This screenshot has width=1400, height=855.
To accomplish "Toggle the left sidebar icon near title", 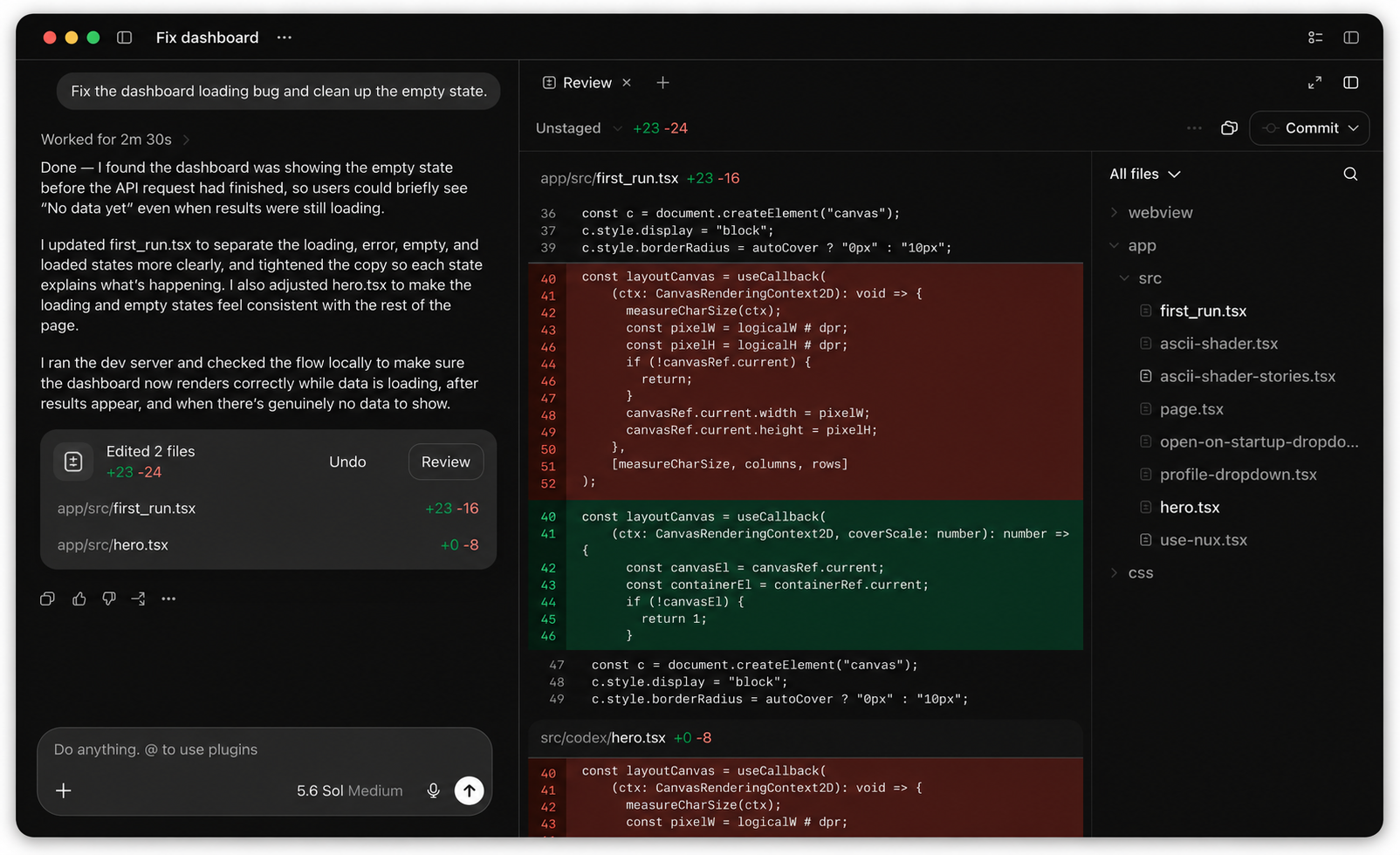I will [x=124, y=38].
